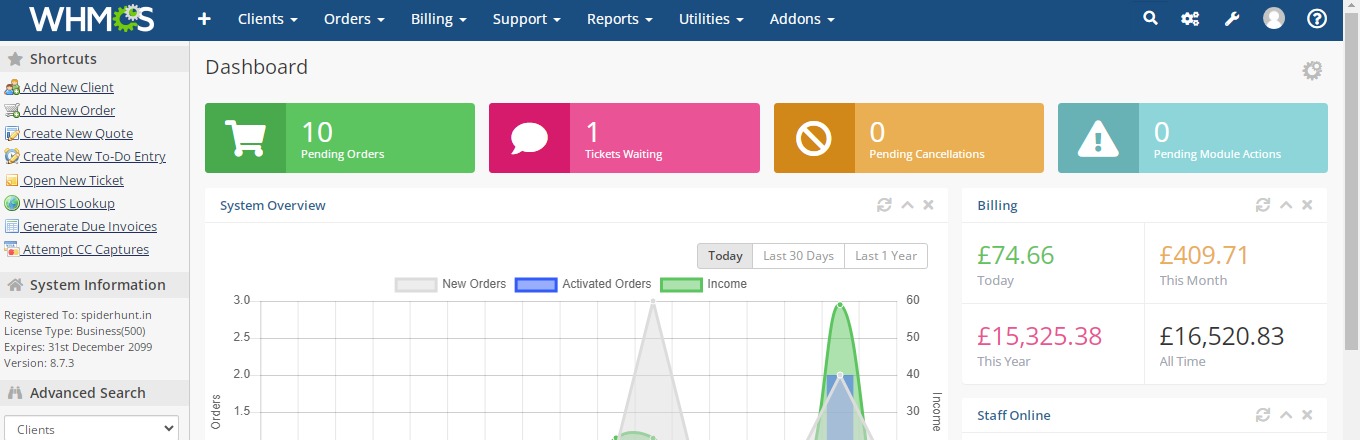This screenshot has width=1360, height=440.
Task: Open the Reports menu
Action: (619, 19)
